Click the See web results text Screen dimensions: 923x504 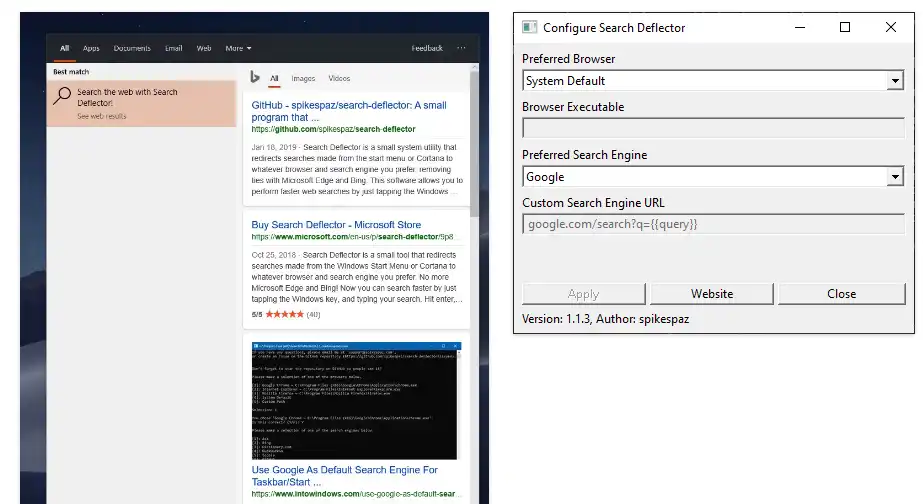point(102,116)
